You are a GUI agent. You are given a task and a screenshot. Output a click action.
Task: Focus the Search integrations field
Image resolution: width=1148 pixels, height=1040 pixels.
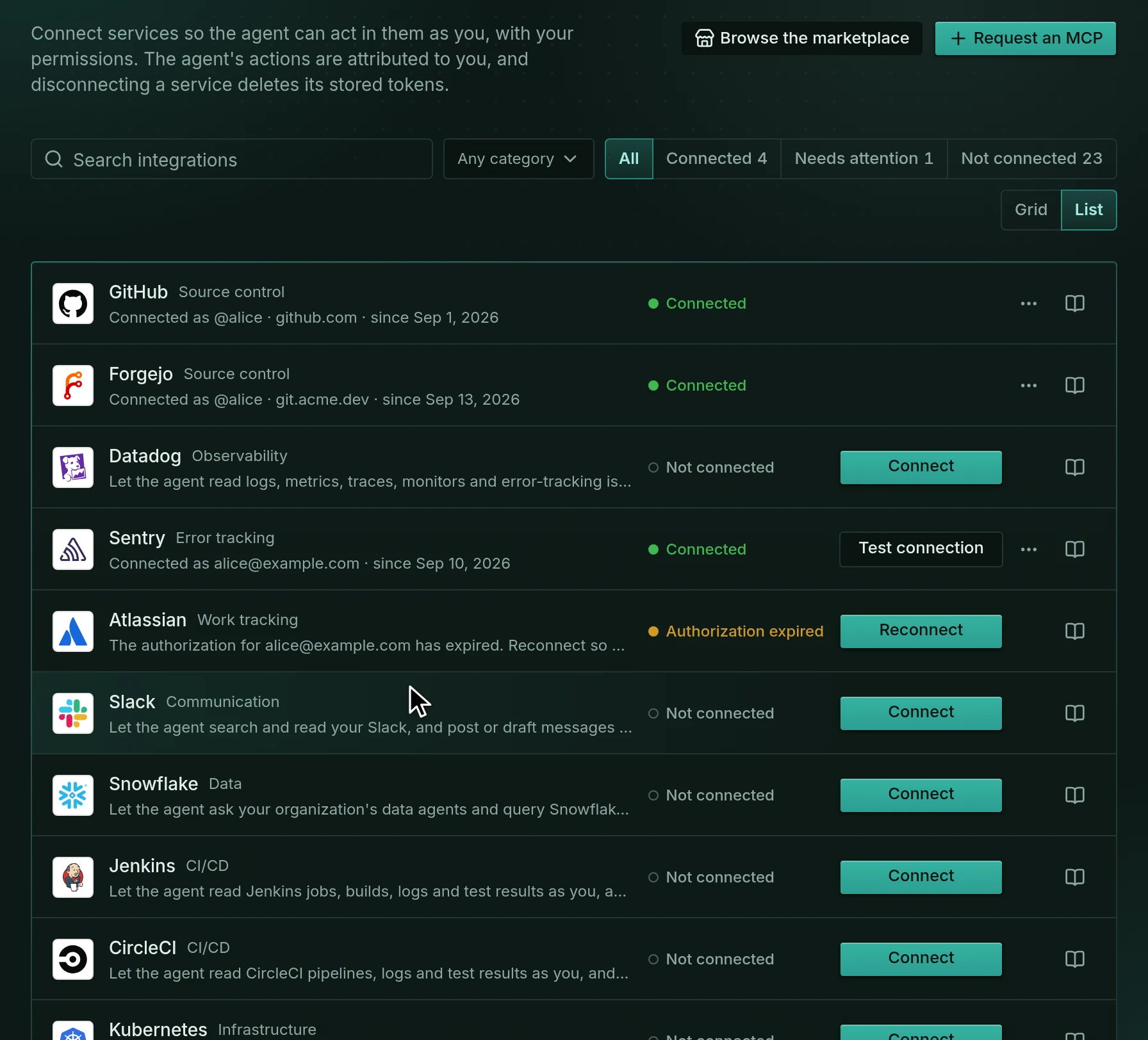click(232, 159)
